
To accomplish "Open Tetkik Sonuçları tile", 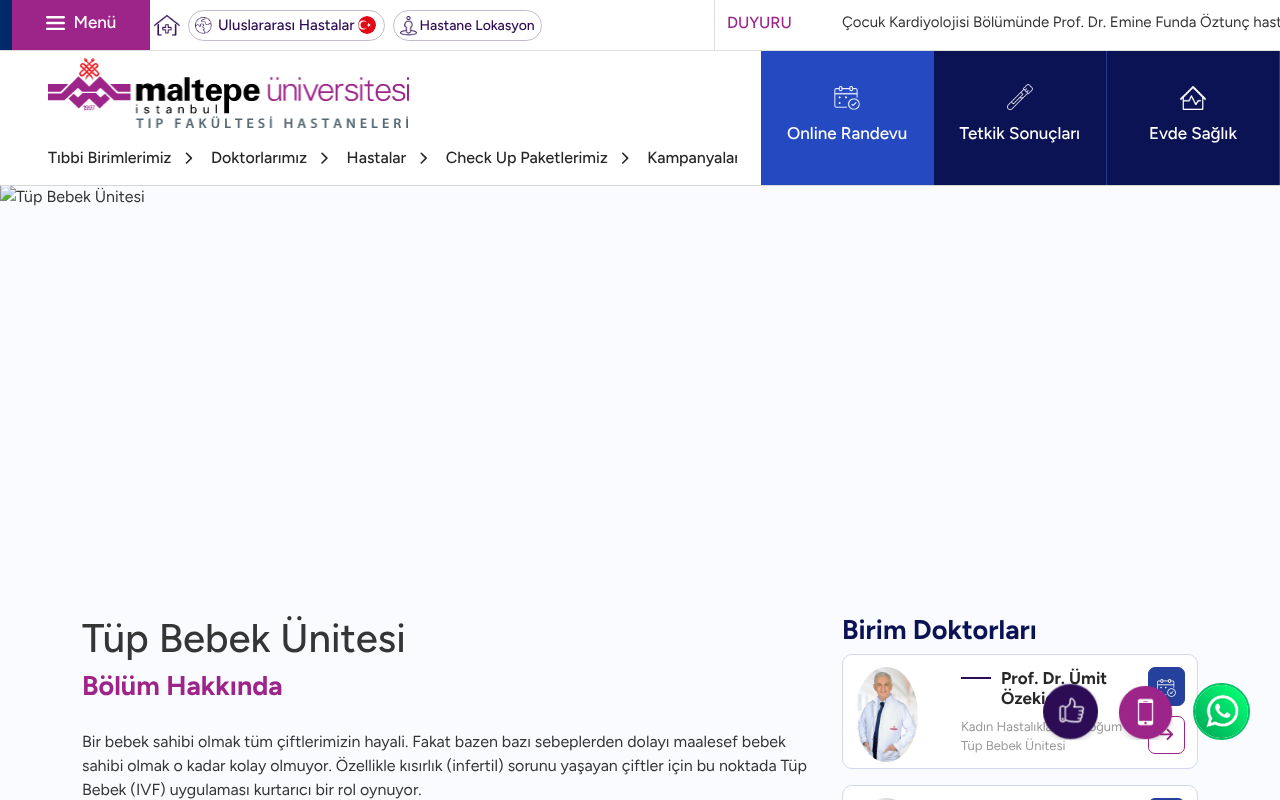I will [x=1020, y=118].
